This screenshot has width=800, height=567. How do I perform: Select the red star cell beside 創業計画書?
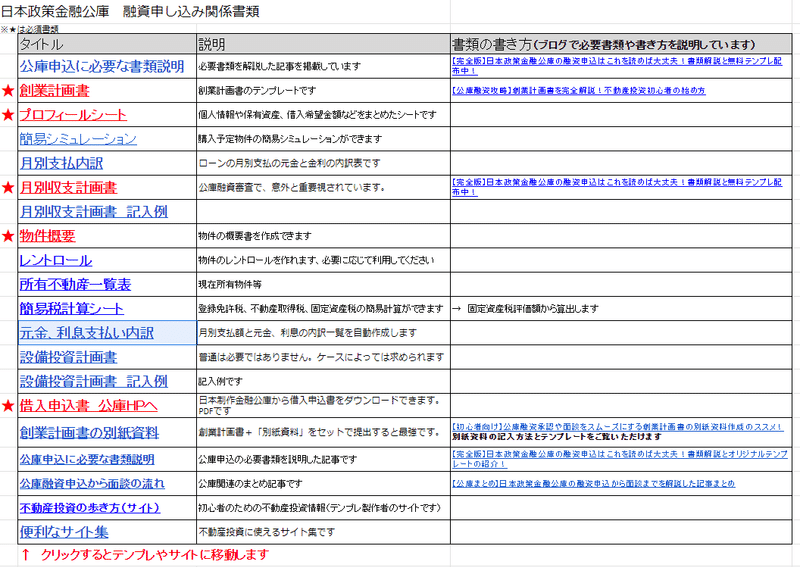click(x=8, y=91)
